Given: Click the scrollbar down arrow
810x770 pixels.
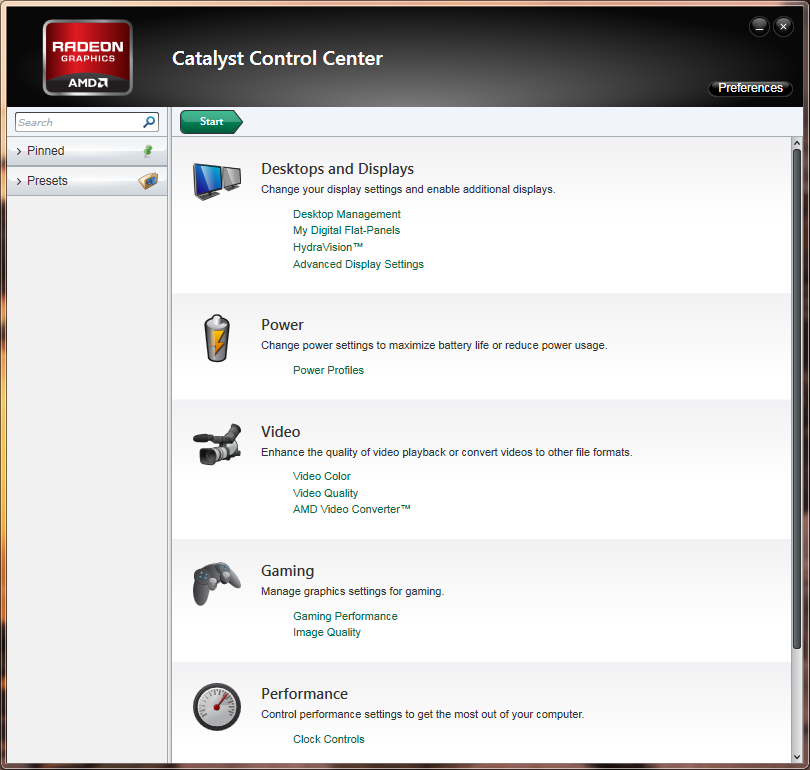Looking at the screenshot, I should click(x=797, y=757).
